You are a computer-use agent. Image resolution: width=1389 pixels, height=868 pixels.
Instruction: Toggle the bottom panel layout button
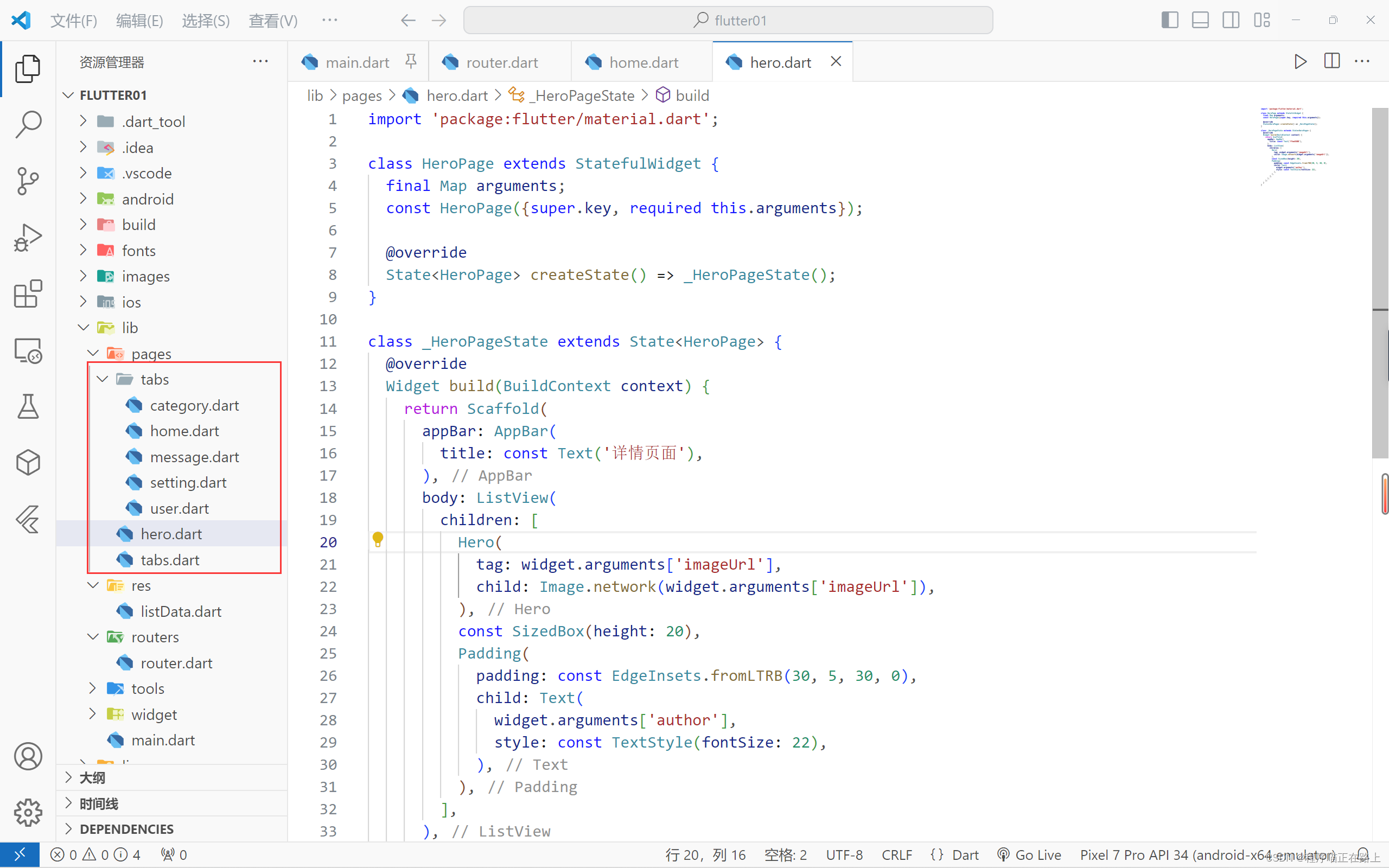click(x=1200, y=20)
